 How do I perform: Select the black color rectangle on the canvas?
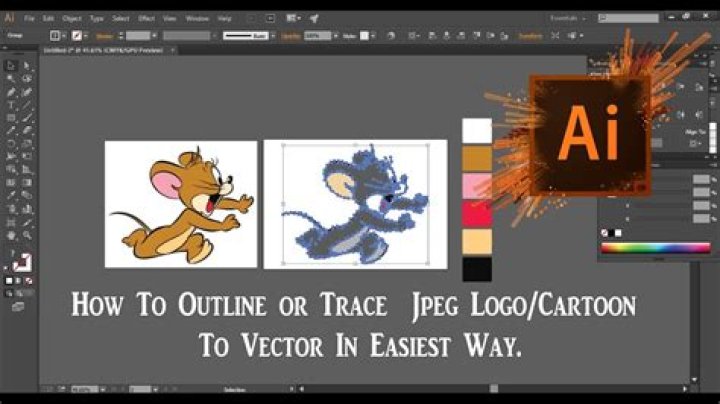point(477,269)
